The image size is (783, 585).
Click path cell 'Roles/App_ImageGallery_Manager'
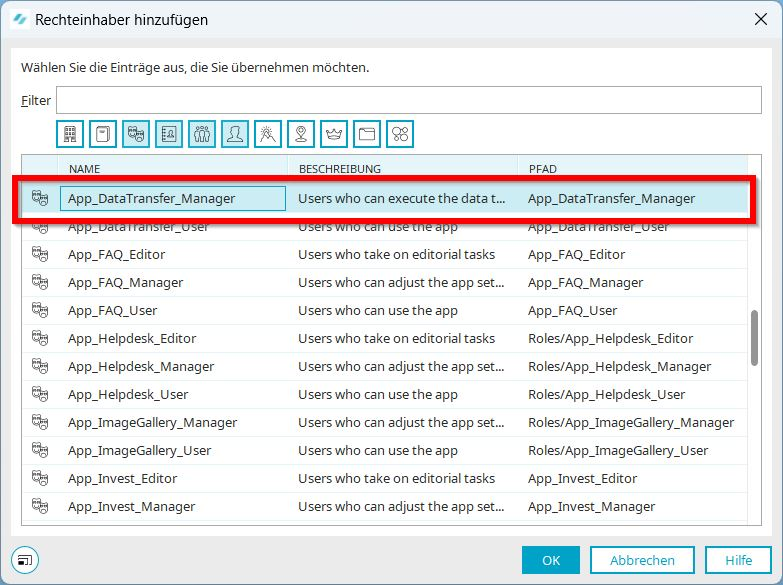coord(631,422)
